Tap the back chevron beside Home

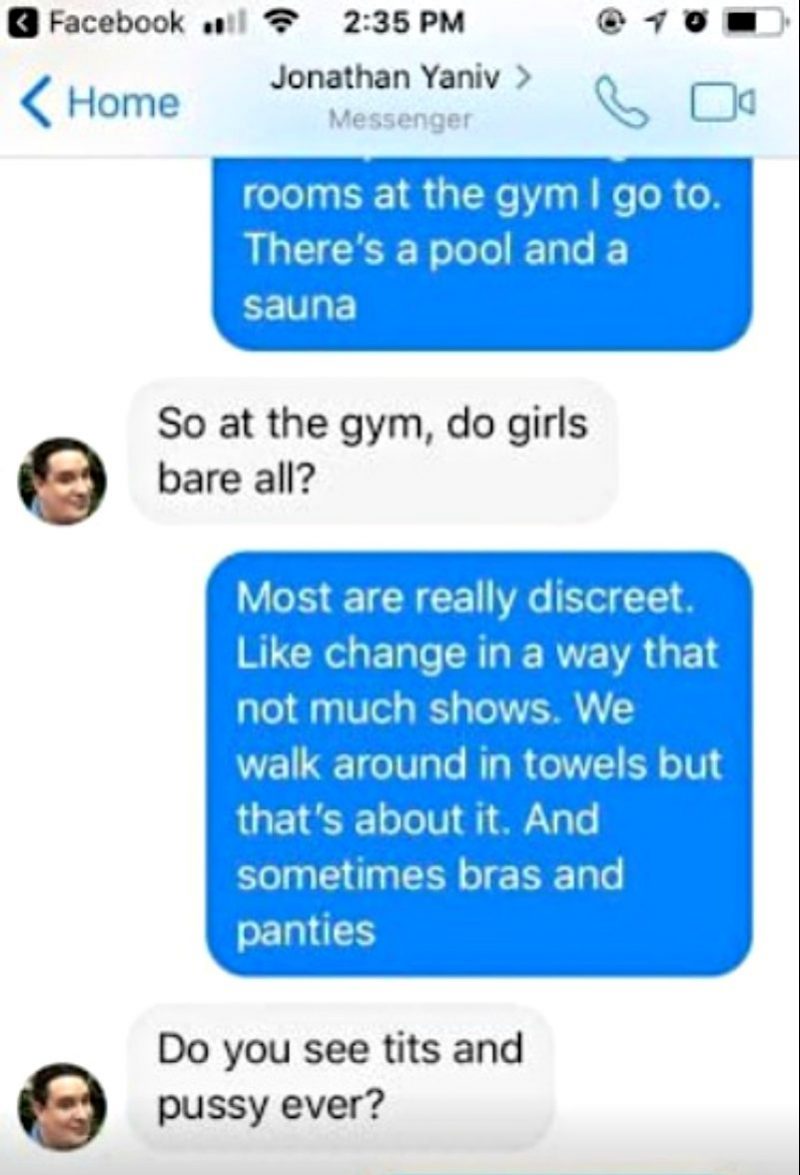[35, 103]
